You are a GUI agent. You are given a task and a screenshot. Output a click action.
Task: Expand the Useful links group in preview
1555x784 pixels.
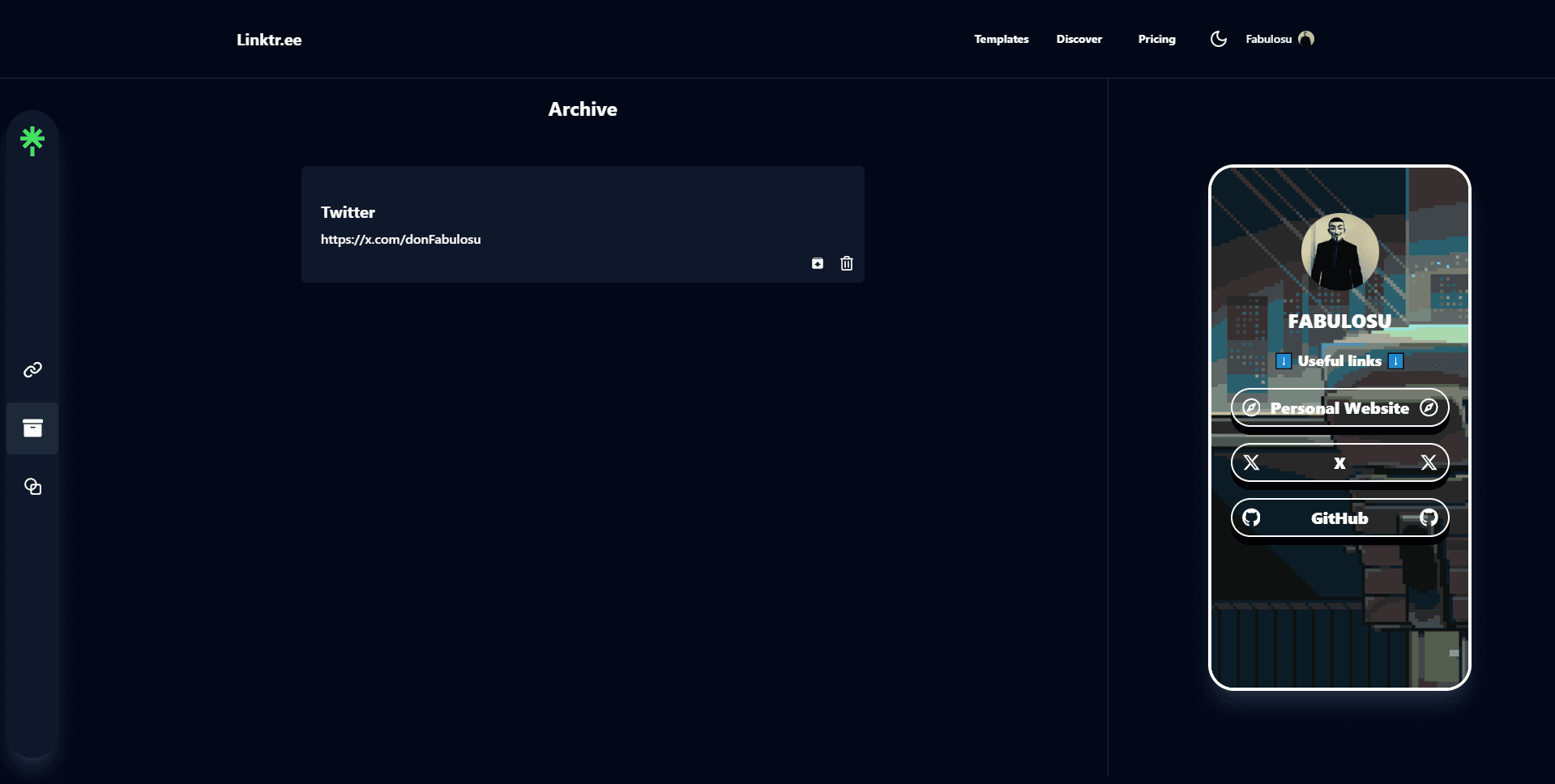coord(1339,361)
